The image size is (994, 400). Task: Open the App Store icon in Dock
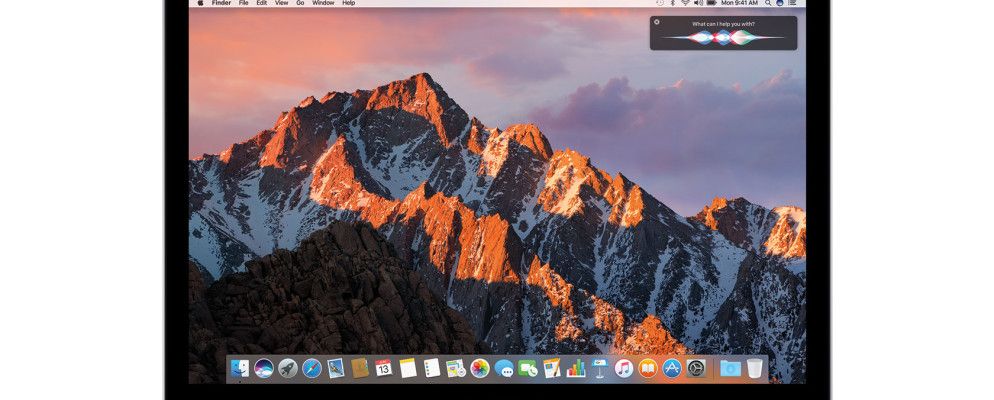(672, 368)
